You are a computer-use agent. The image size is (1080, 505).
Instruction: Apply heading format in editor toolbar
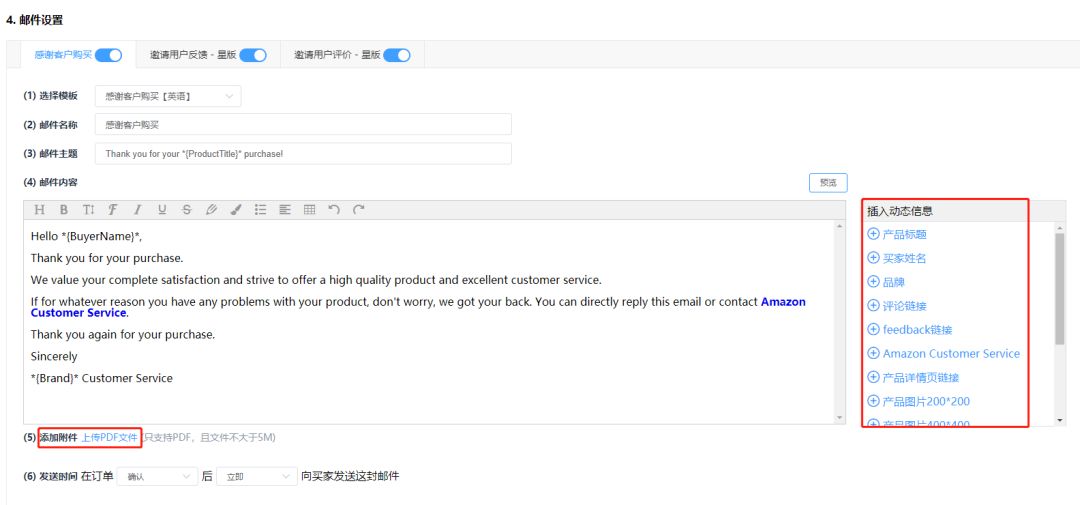pyautogui.click(x=40, y=210)
